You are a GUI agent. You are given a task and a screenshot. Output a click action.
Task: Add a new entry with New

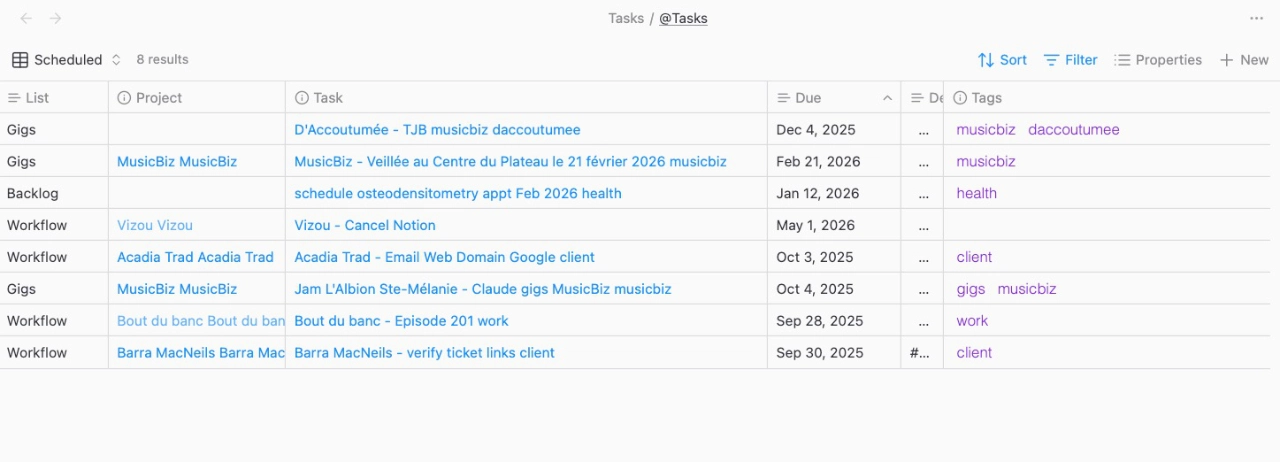coord(1244,60)
